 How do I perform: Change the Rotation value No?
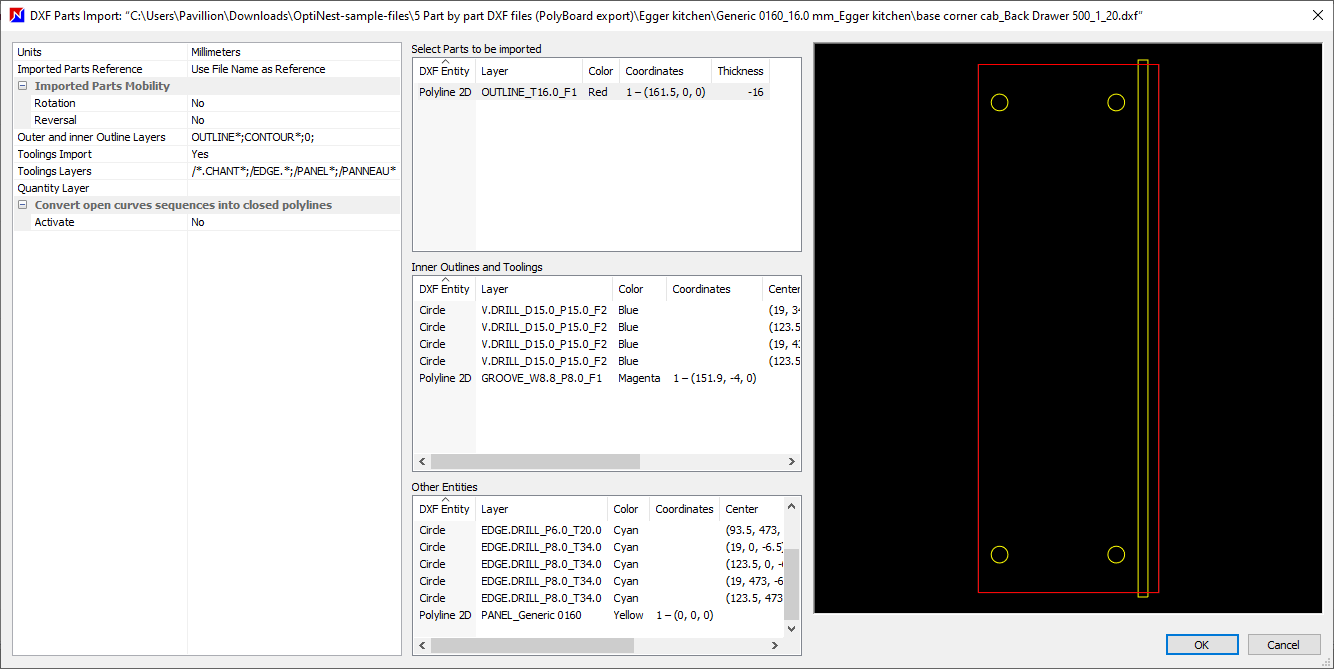(294, 103)
